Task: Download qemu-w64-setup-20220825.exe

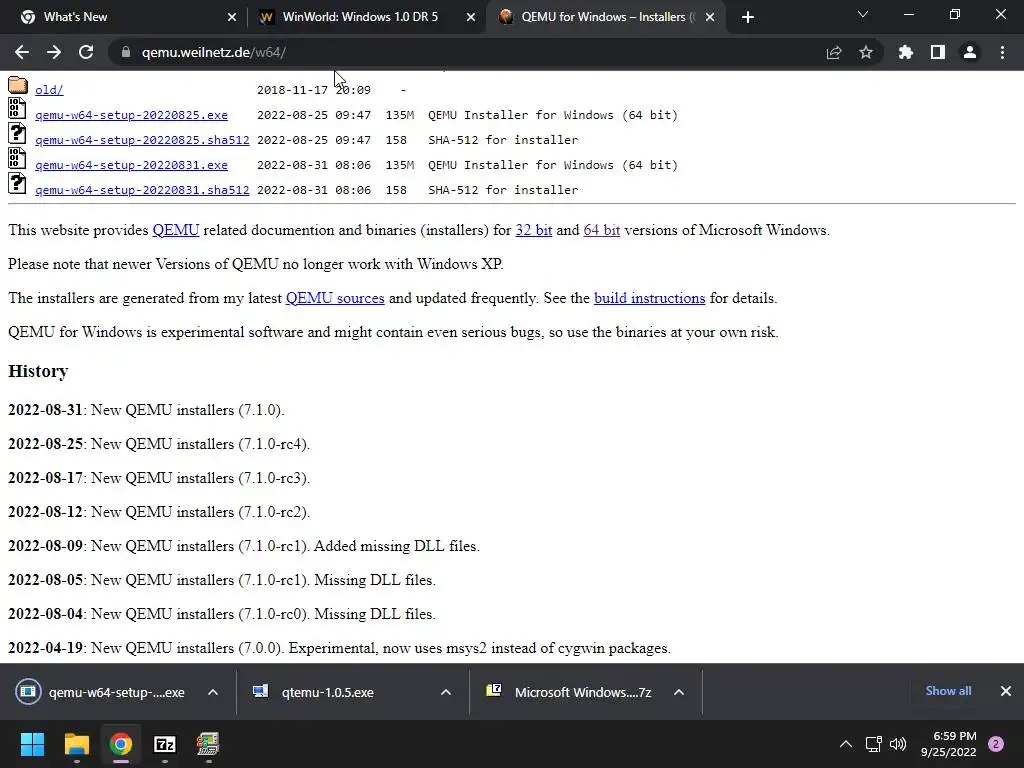Action: click(x=131, y=115)
